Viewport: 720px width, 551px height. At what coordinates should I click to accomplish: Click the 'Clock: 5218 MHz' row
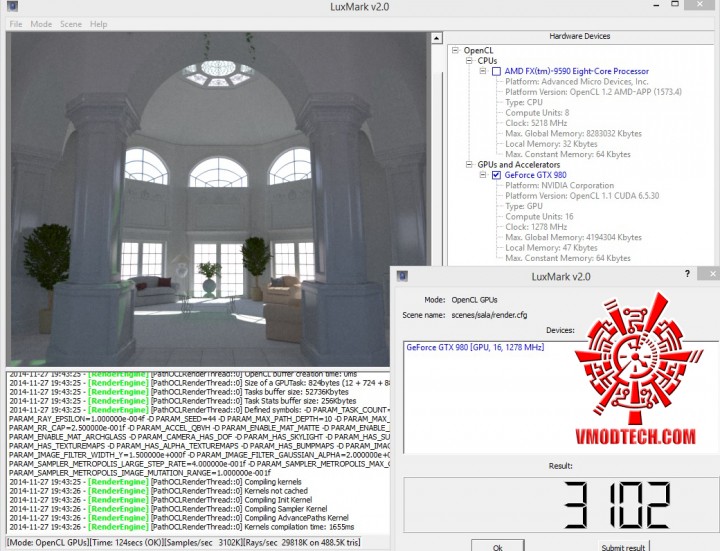[536, 123]
